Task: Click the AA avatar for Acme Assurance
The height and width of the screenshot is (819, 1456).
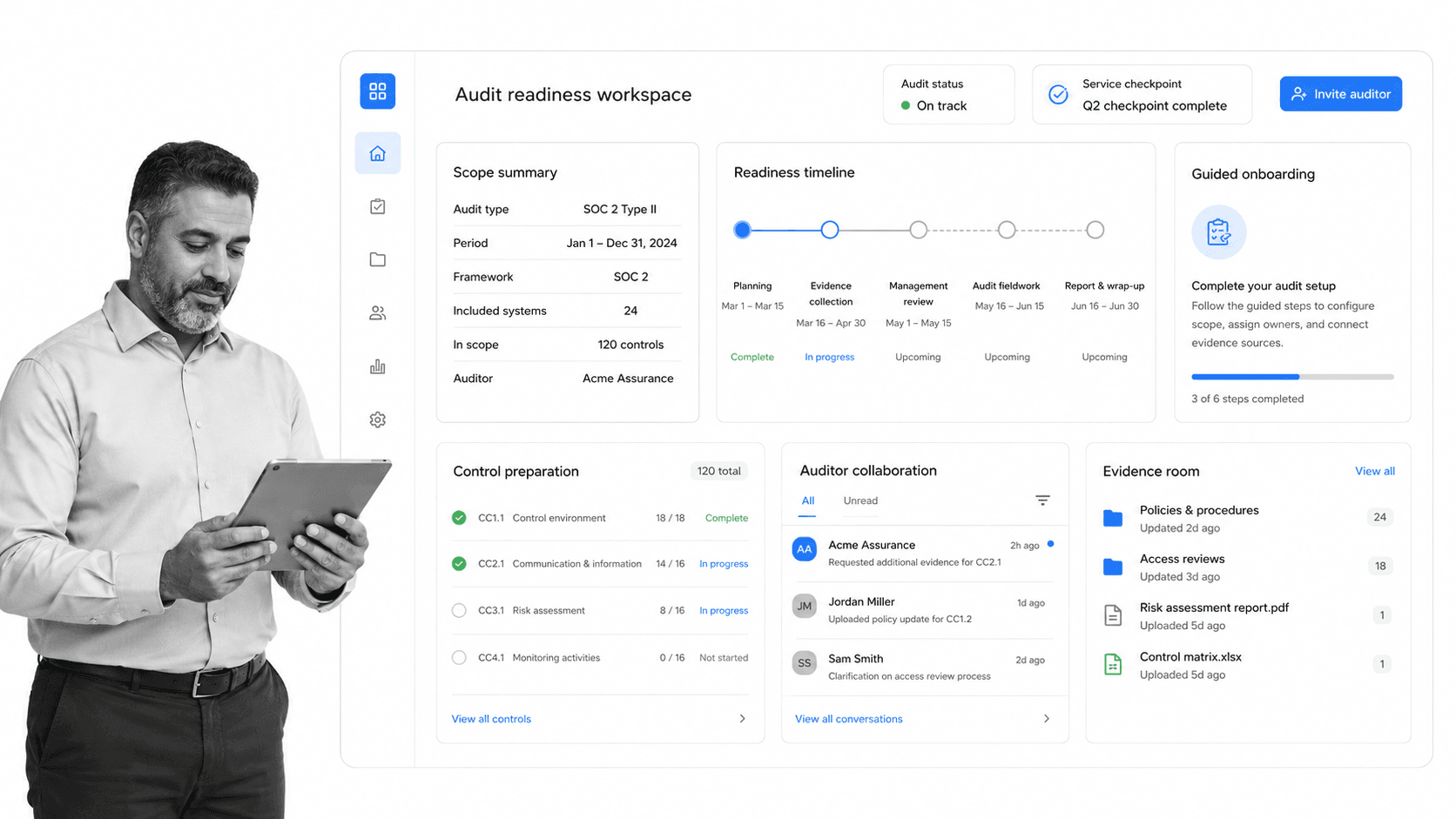Action: point(805,549)
